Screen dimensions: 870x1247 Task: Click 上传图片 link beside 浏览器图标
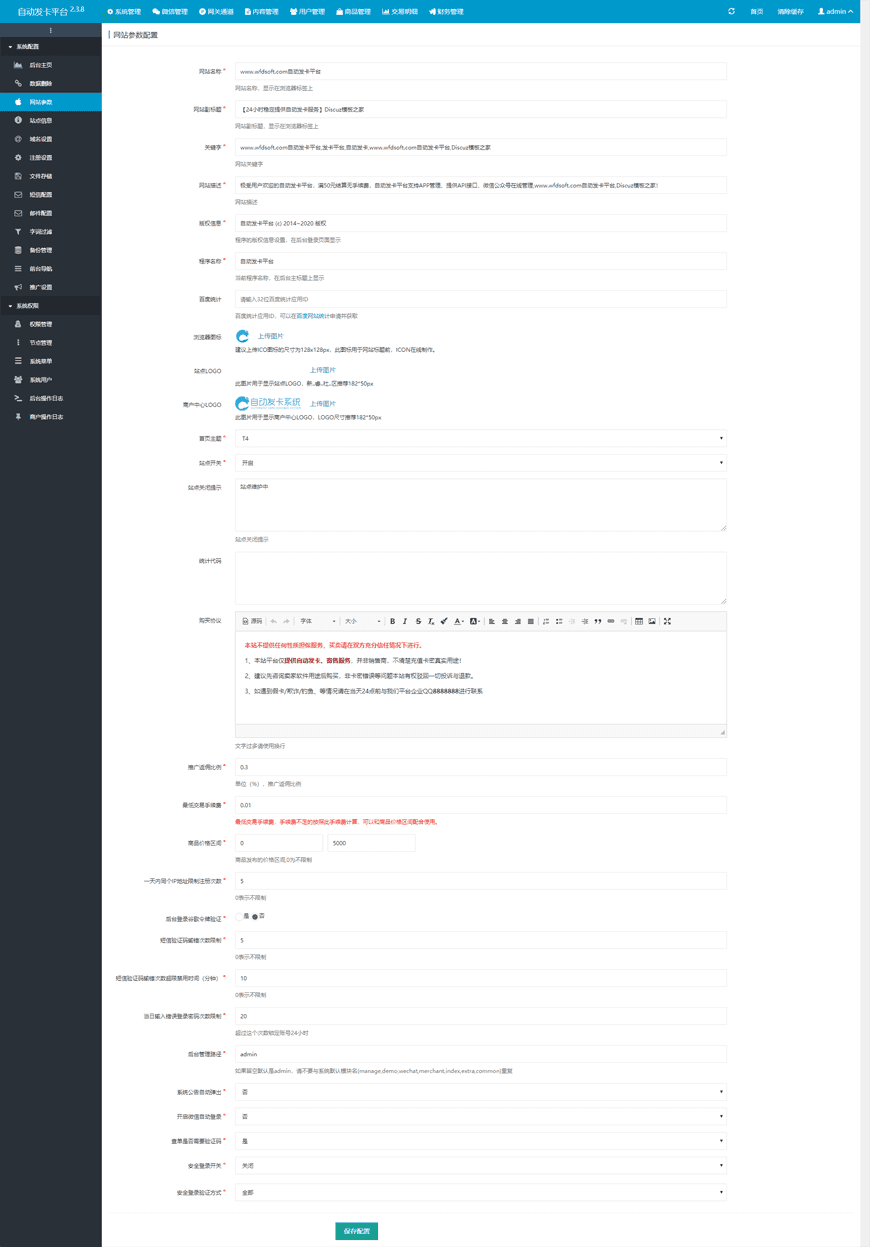pyautogui.click(x=270, y=336)
